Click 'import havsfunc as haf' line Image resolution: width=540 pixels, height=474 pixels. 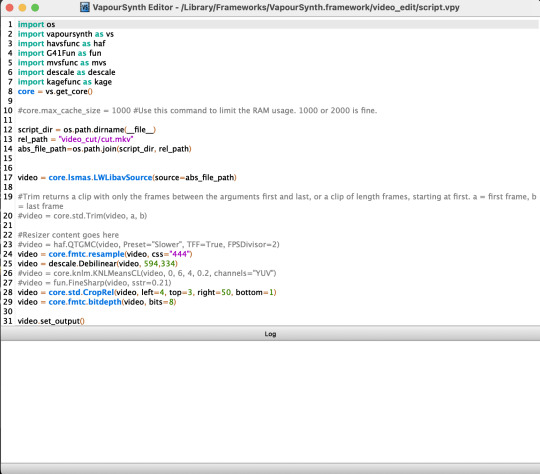click(61, 43)
